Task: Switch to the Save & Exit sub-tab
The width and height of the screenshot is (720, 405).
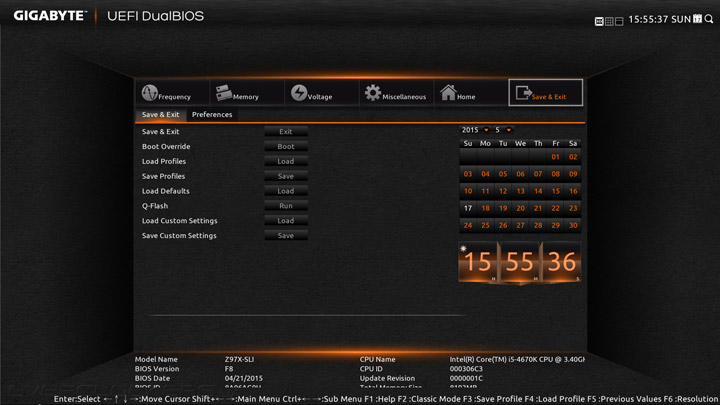Action: coord(160,115)
